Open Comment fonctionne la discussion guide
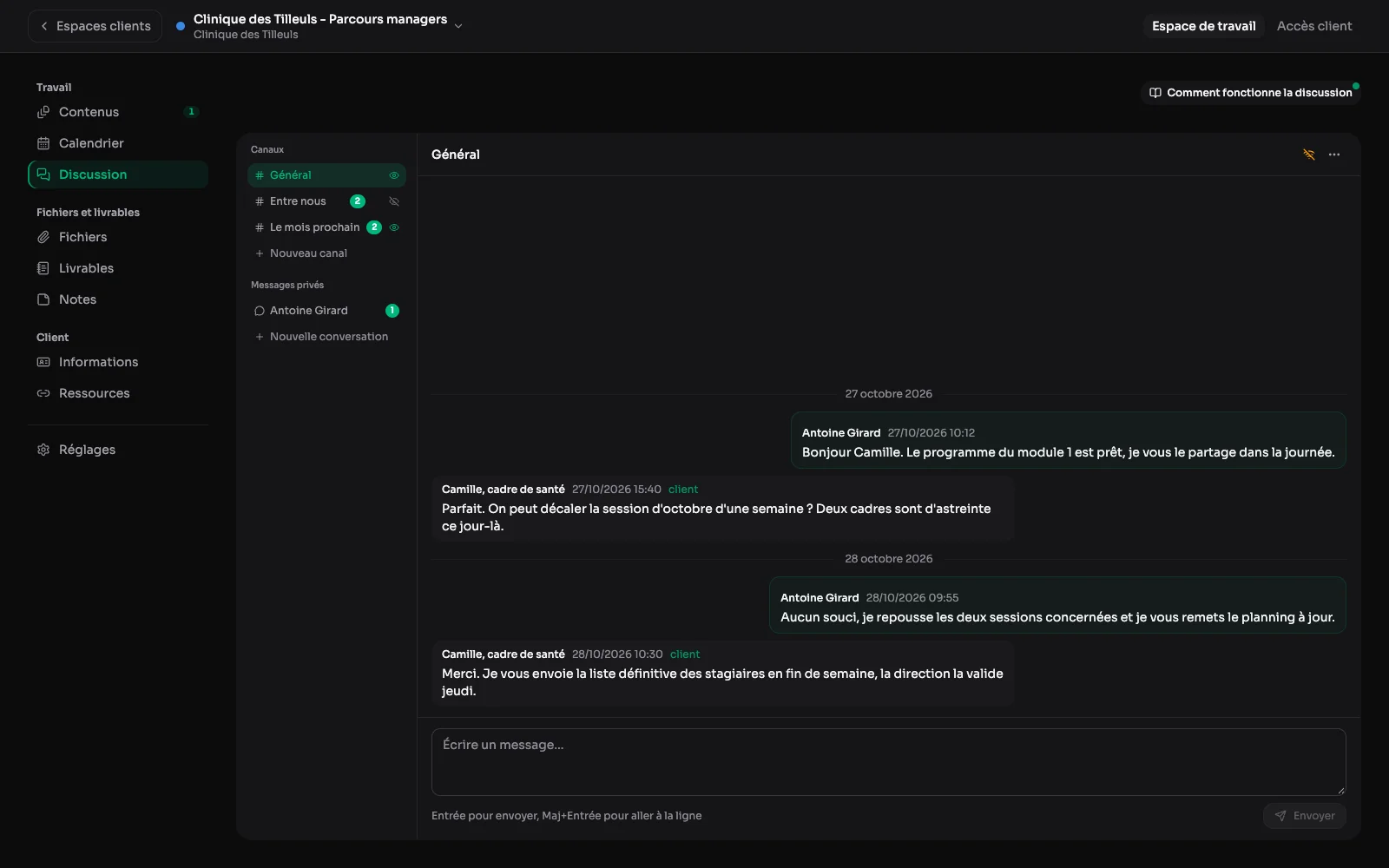The image size is (1389, 868). pyautogui.click(x=1250, y=93)
